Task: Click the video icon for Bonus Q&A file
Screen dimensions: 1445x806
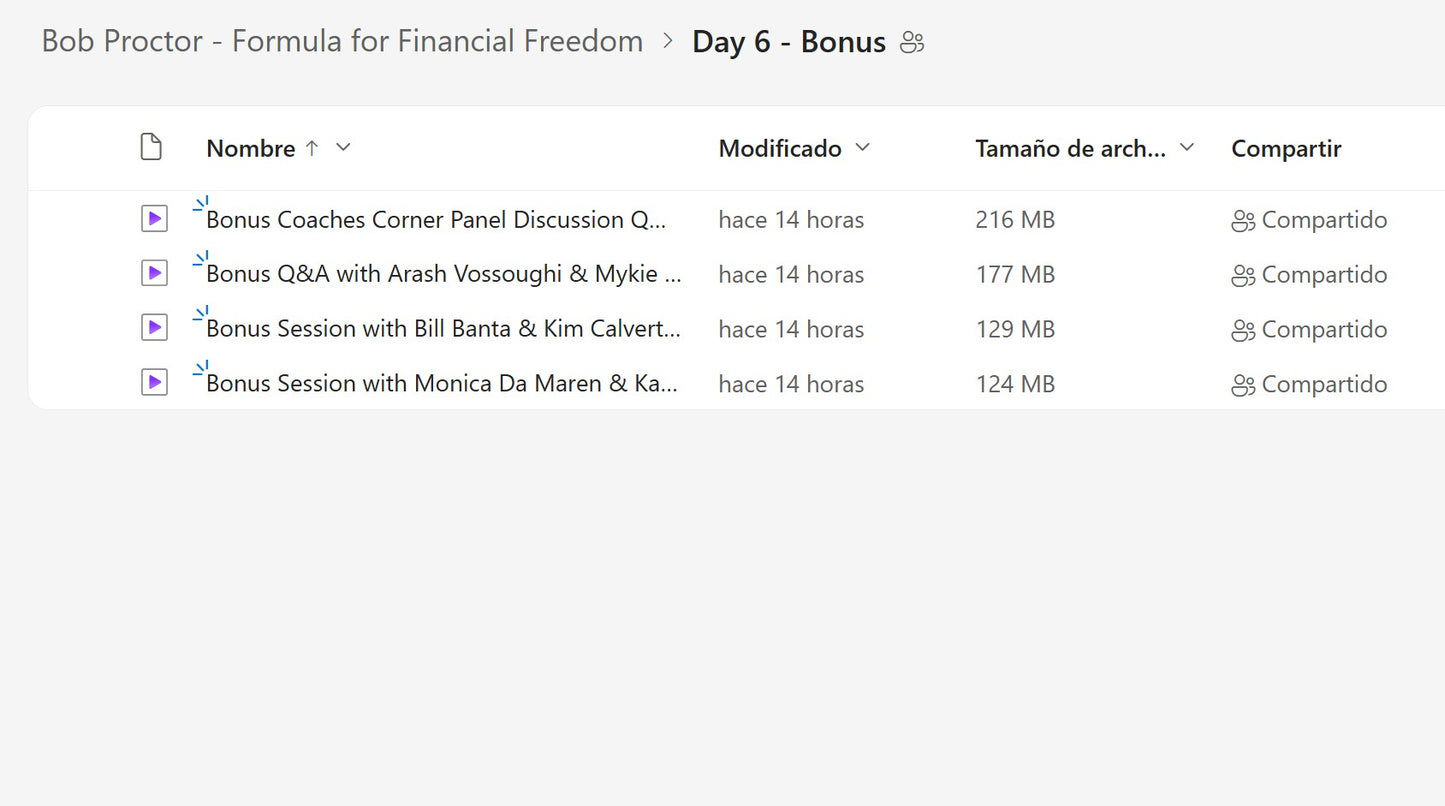Action: coord(154,273)
